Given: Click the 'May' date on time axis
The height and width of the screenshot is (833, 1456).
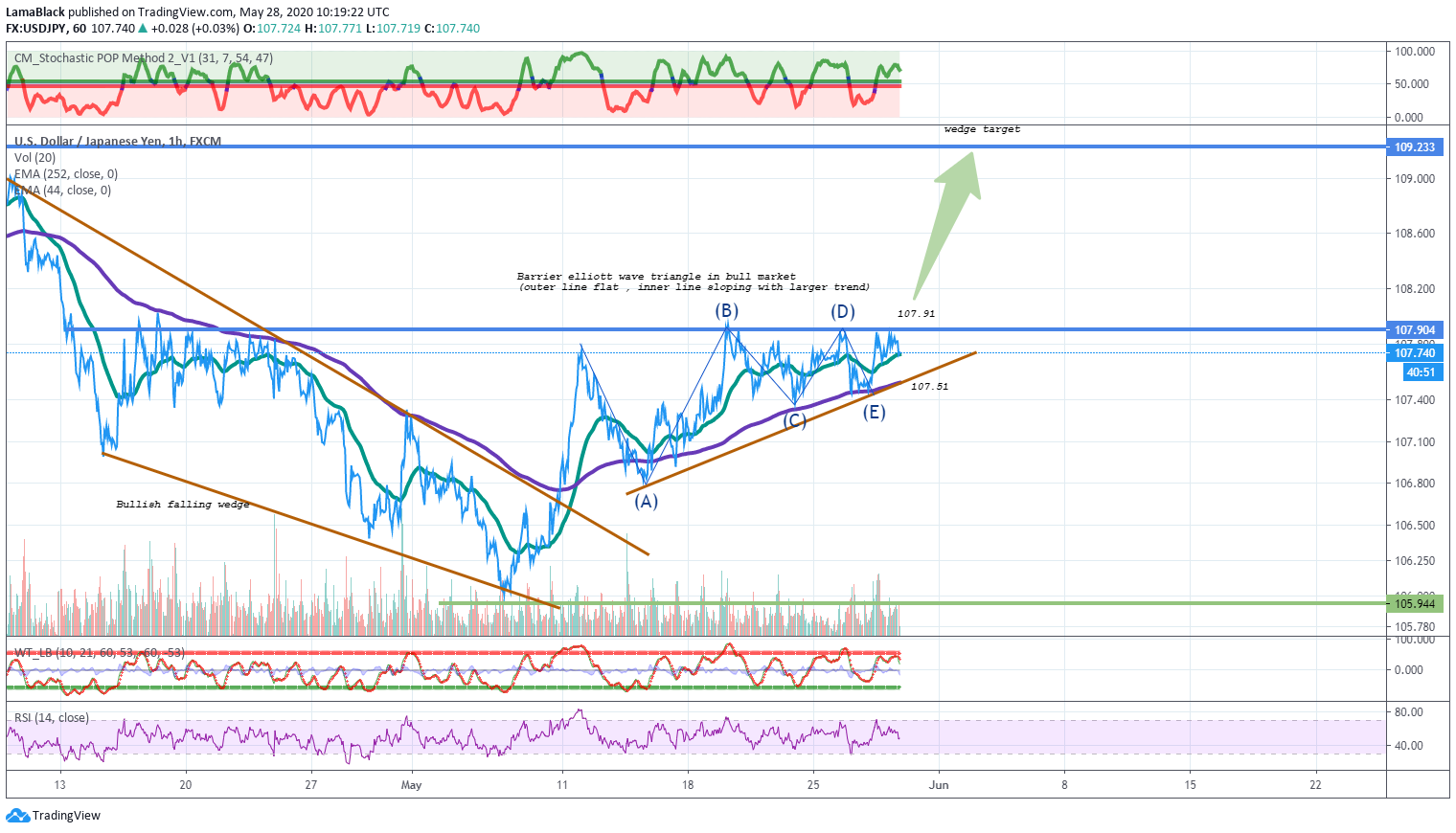Looking at the screenshot, I should [x=411, y=785].
